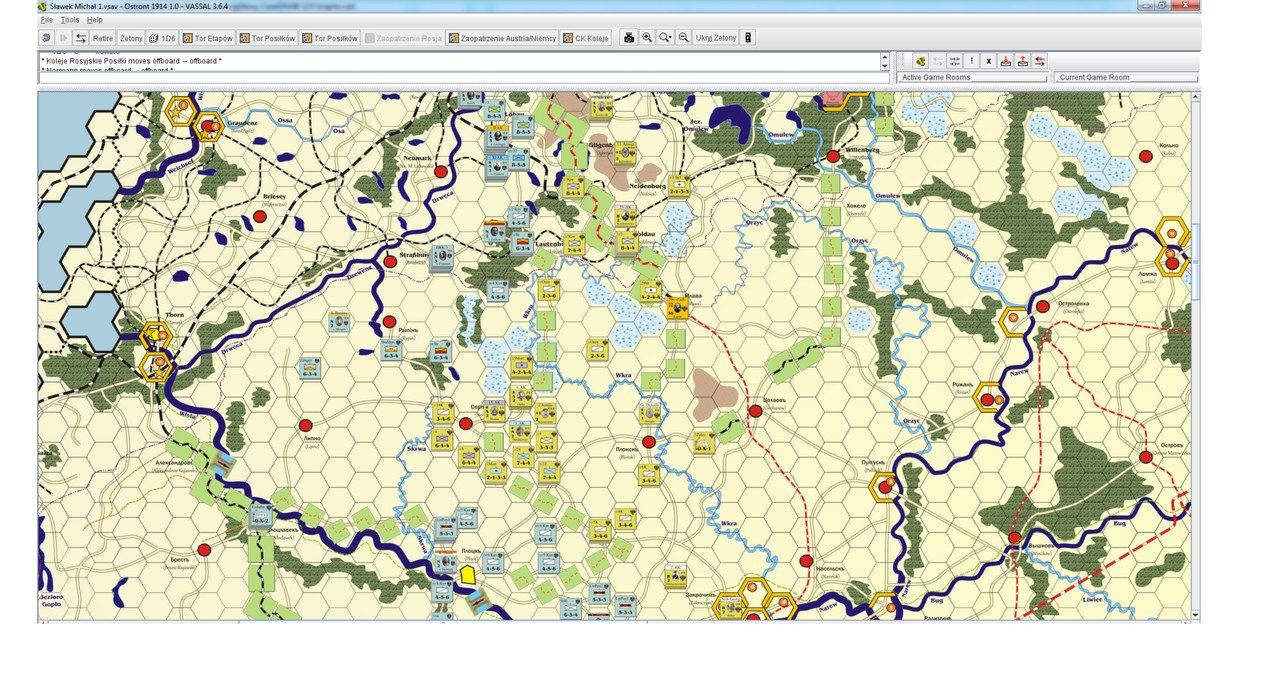Click the red town dot at Кольно
Viewport: 1280px width, 693px height.
coord(1146,157)
